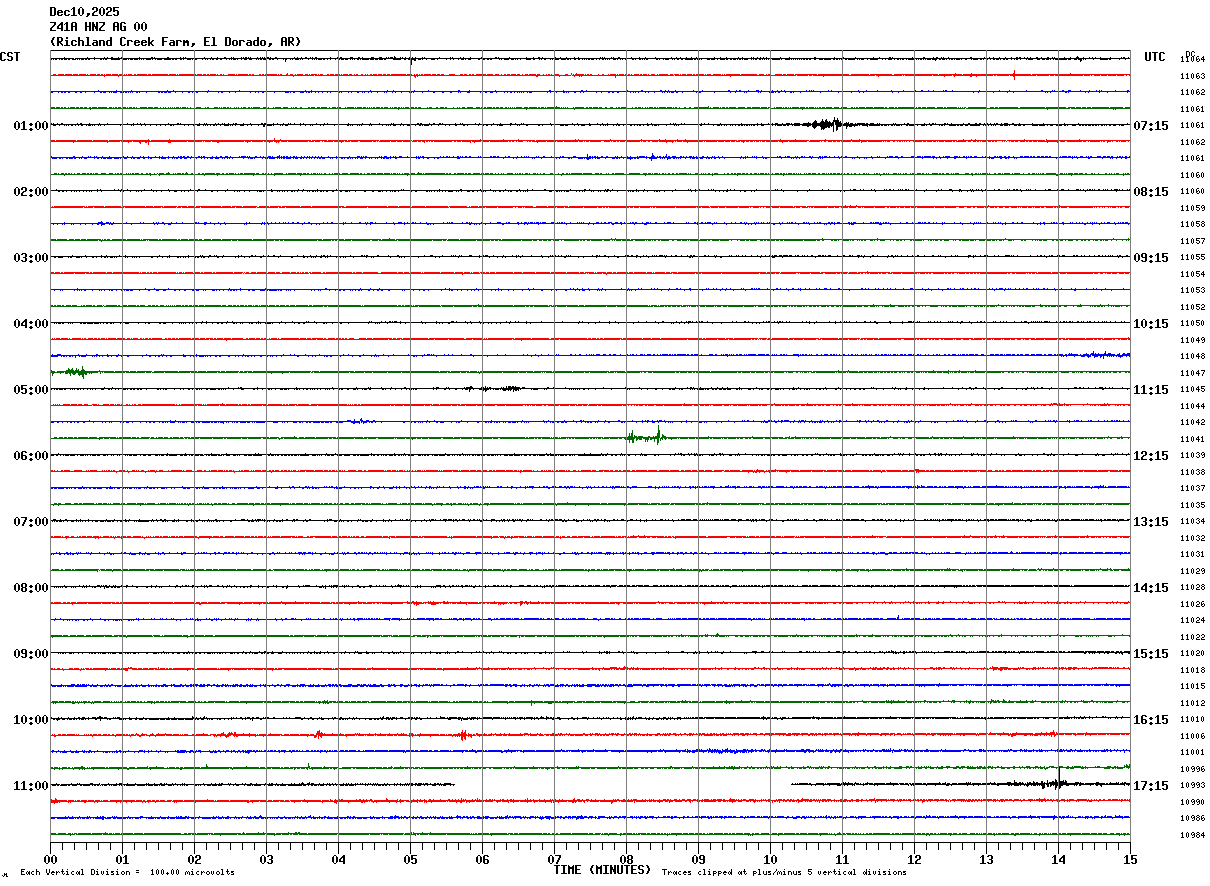This screenshot has width=1210, height=886.
Task: Pick the 05:00 CST hour label
Action: [x=30, y=390]
